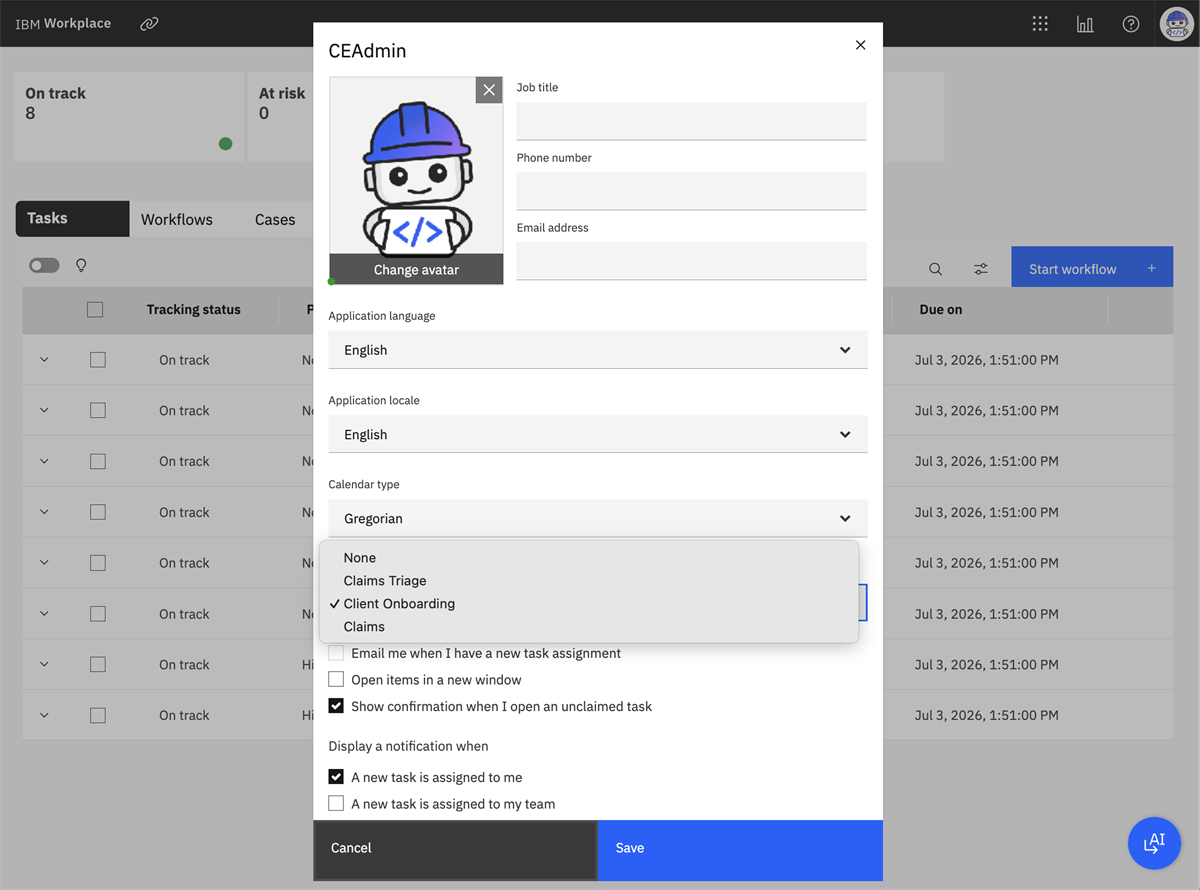Click Start workflow button
The image size is (1200, 890).
click(1092, 268)
